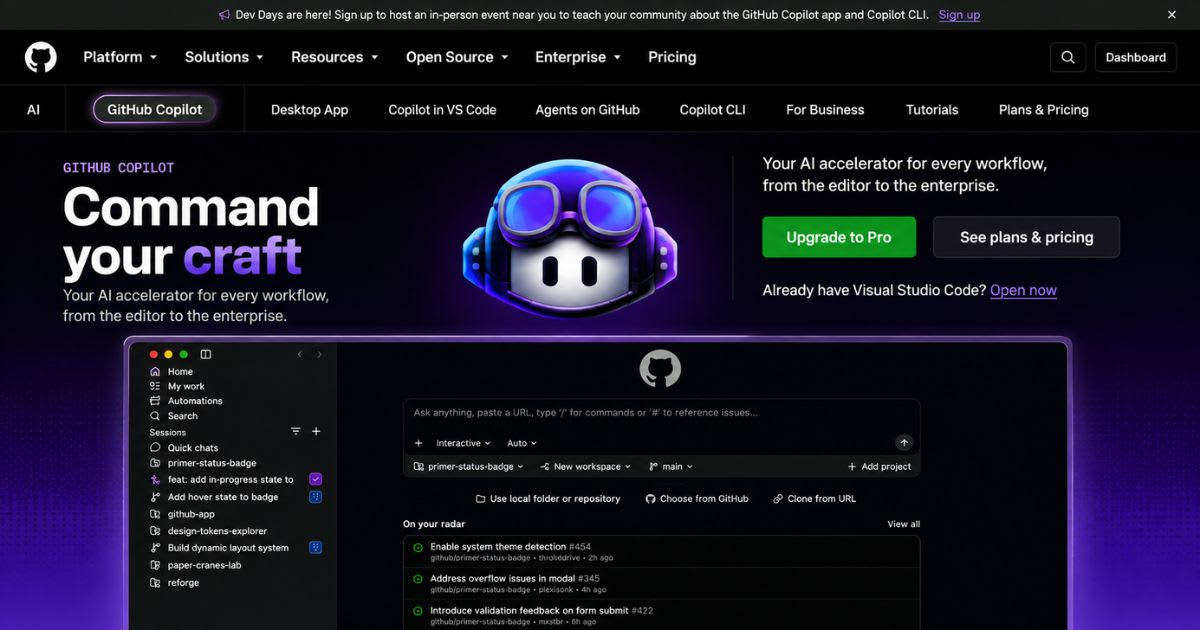Open the Desktop App tab
The height and width of the screenshot is (630, 1200).
[310, 110]
